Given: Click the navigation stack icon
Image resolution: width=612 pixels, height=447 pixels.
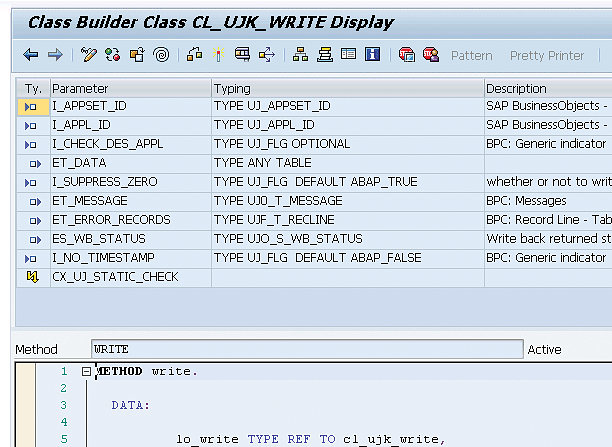Looking at the screenshot, I should point(325,55).
